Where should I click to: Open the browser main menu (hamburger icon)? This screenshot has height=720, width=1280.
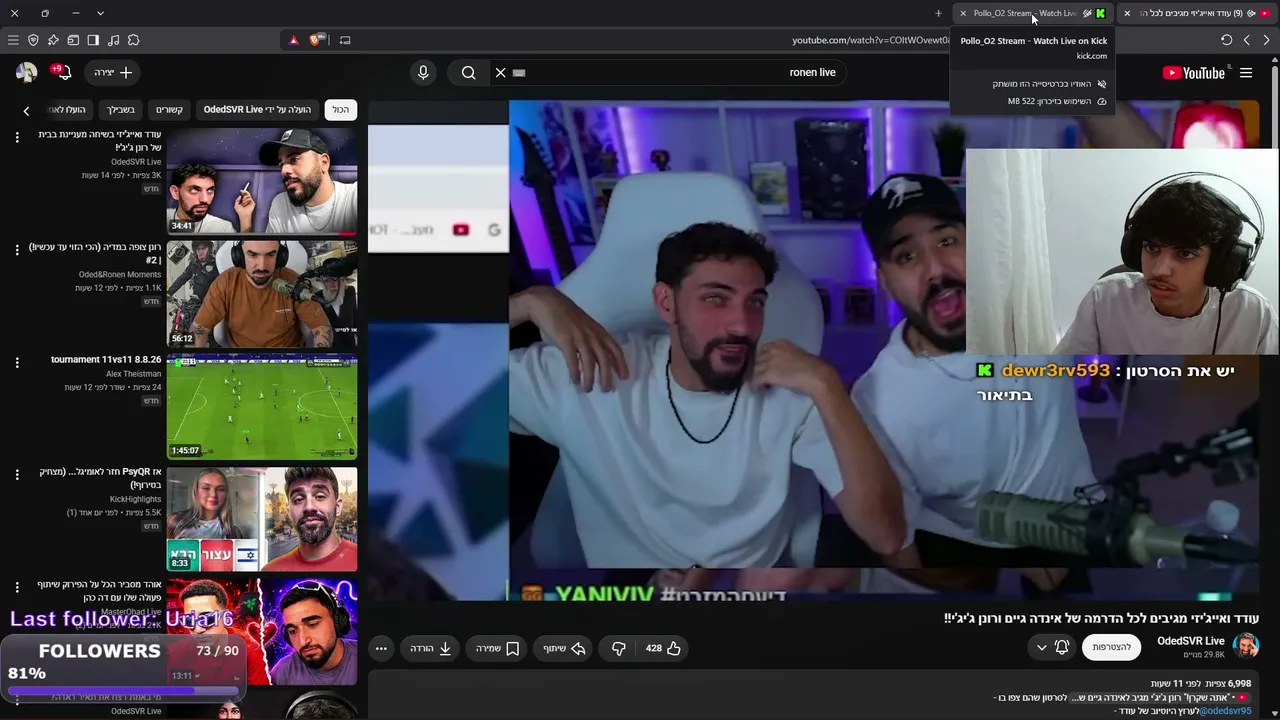(x=13, y=40)
